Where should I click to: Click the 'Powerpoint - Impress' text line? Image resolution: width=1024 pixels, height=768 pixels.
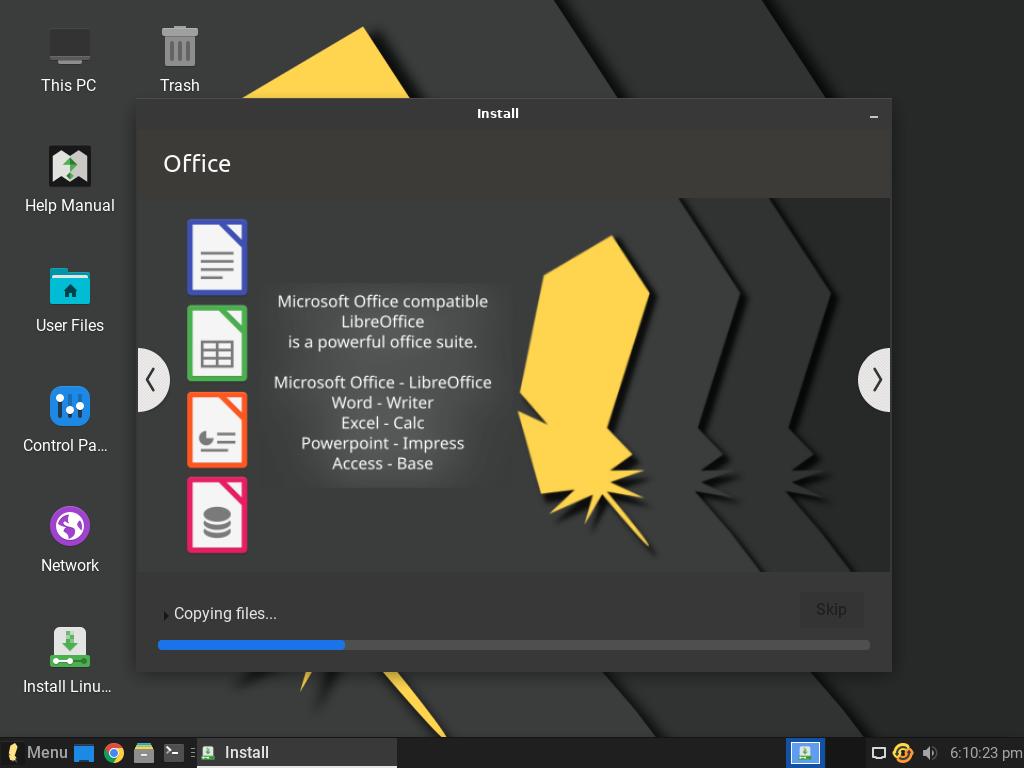[x=383, y=443]
